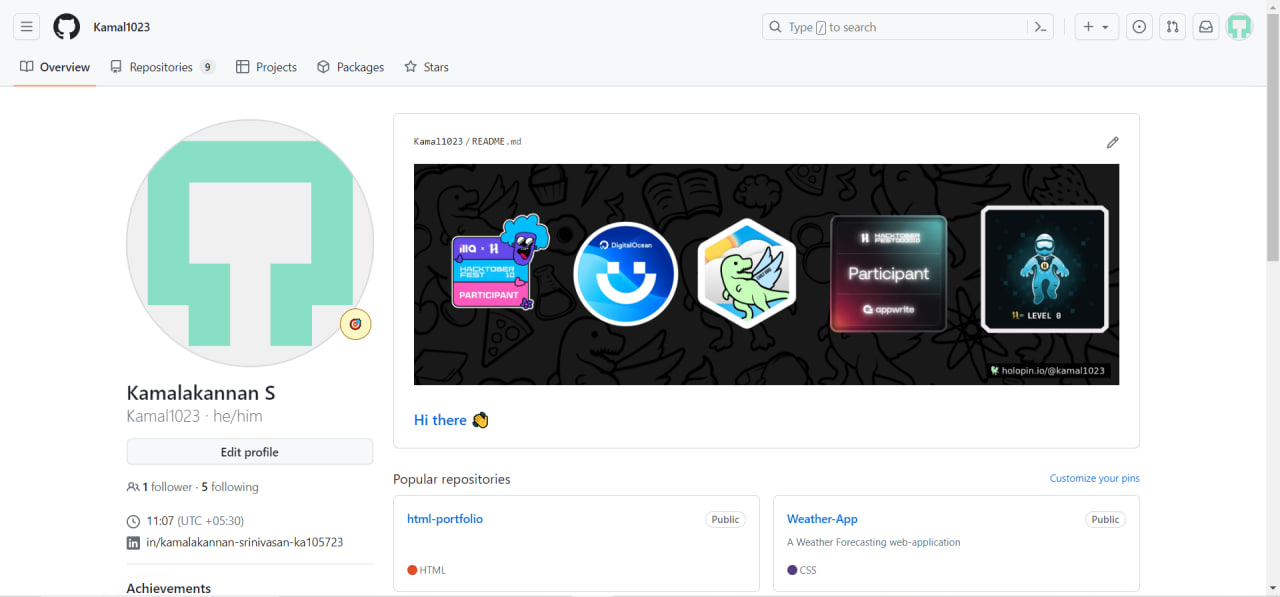Open the Issues icon in header
Image resolution: width=1280 pixels, height=597 pixels.
coord(1139,27)
